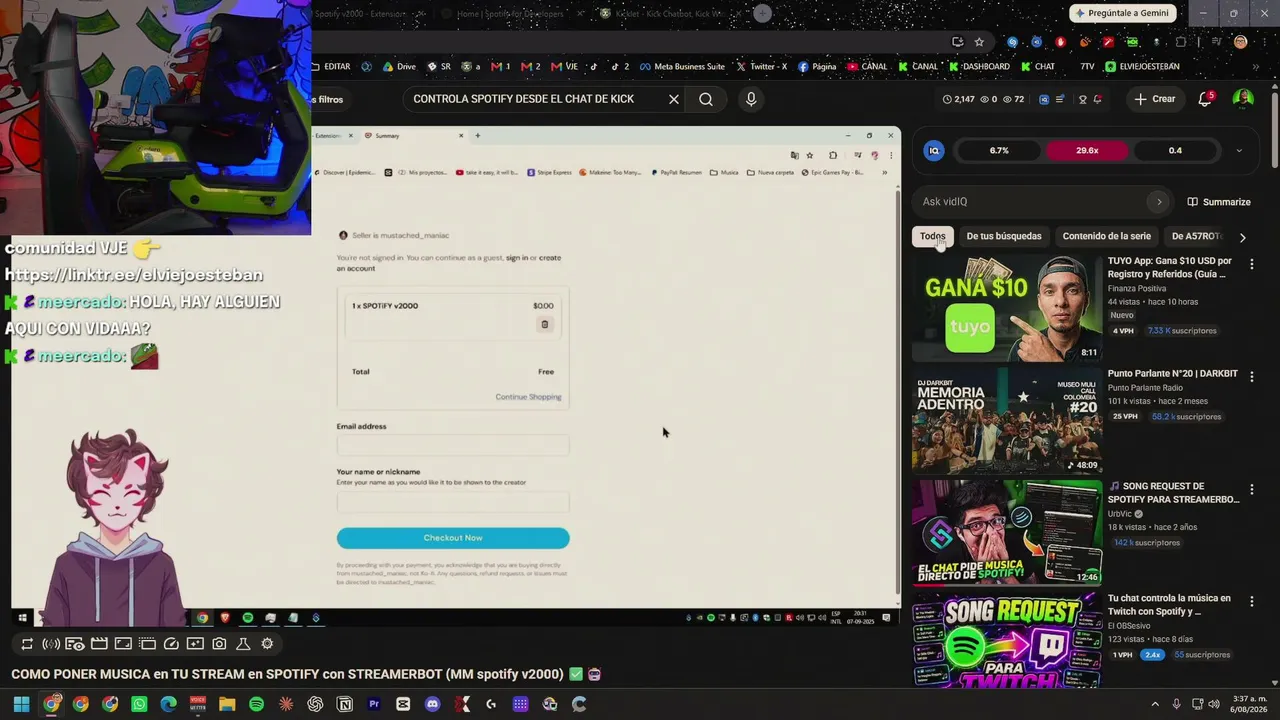The height and width of the screenshot is (720, 1280).
Task: Click the loop icon in the player toolbar
Action: [27, 644]
